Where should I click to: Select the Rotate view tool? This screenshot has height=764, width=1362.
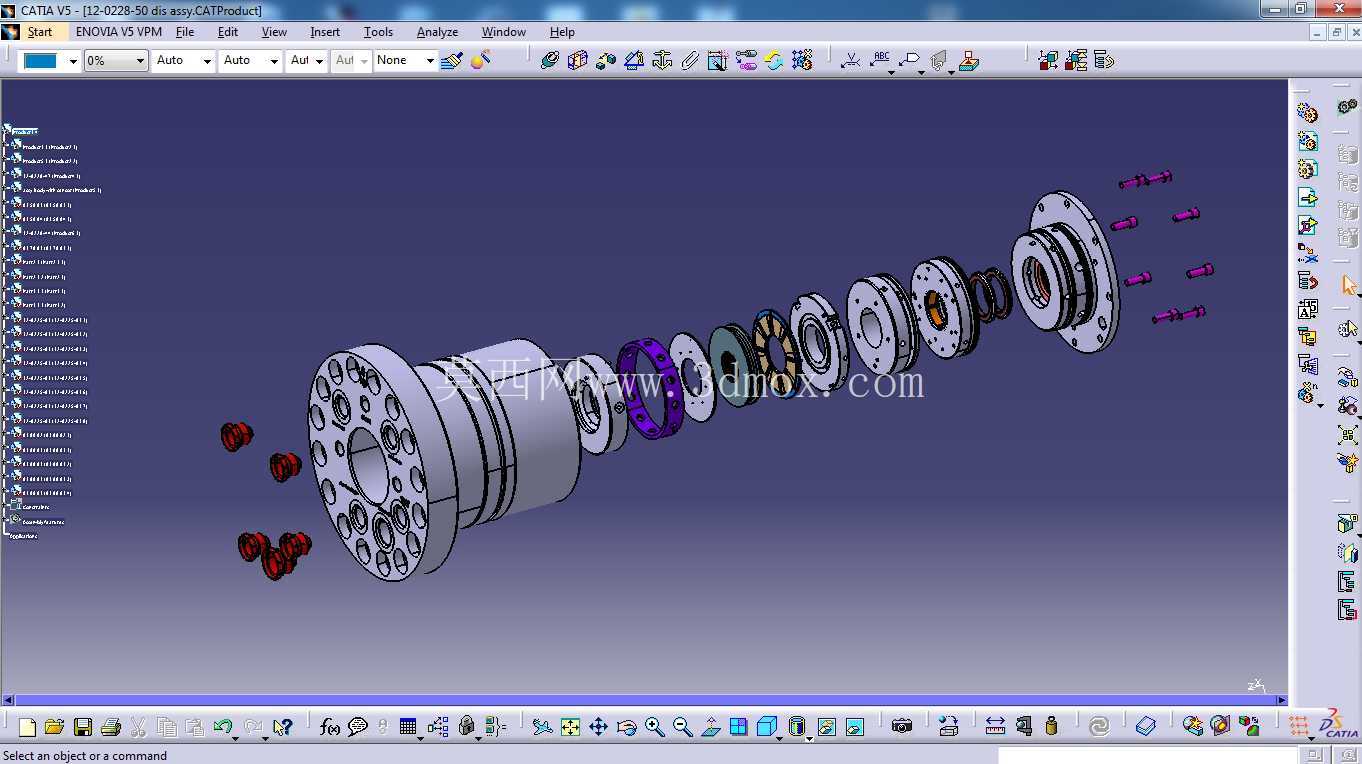click(x=626, y=727)
